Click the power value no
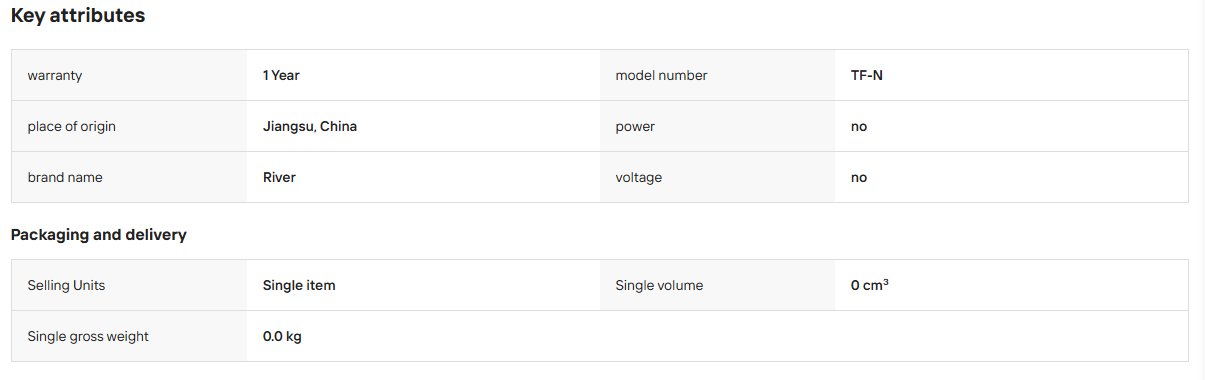The width and height of the screenshot is (1207, 380). click(x=859, y=127)
